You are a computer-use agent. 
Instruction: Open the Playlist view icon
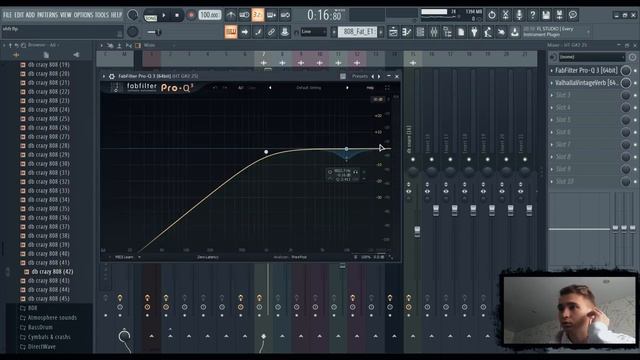[x=393, y=32]
